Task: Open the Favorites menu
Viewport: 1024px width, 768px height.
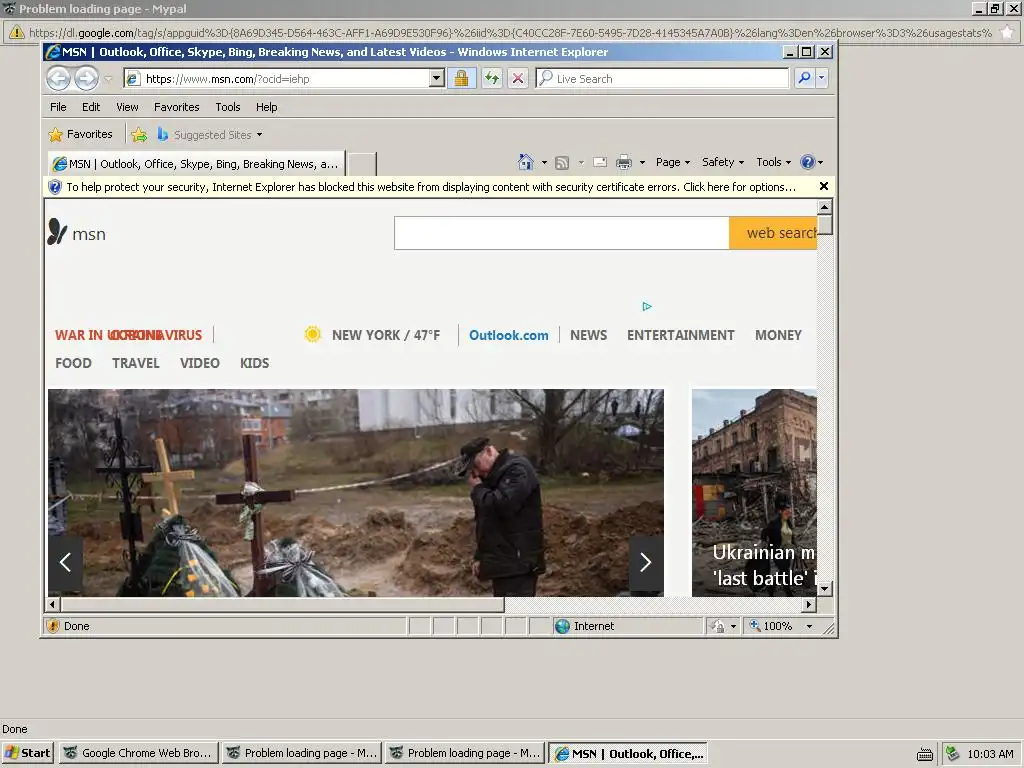Action: click(x=176, y=107)
